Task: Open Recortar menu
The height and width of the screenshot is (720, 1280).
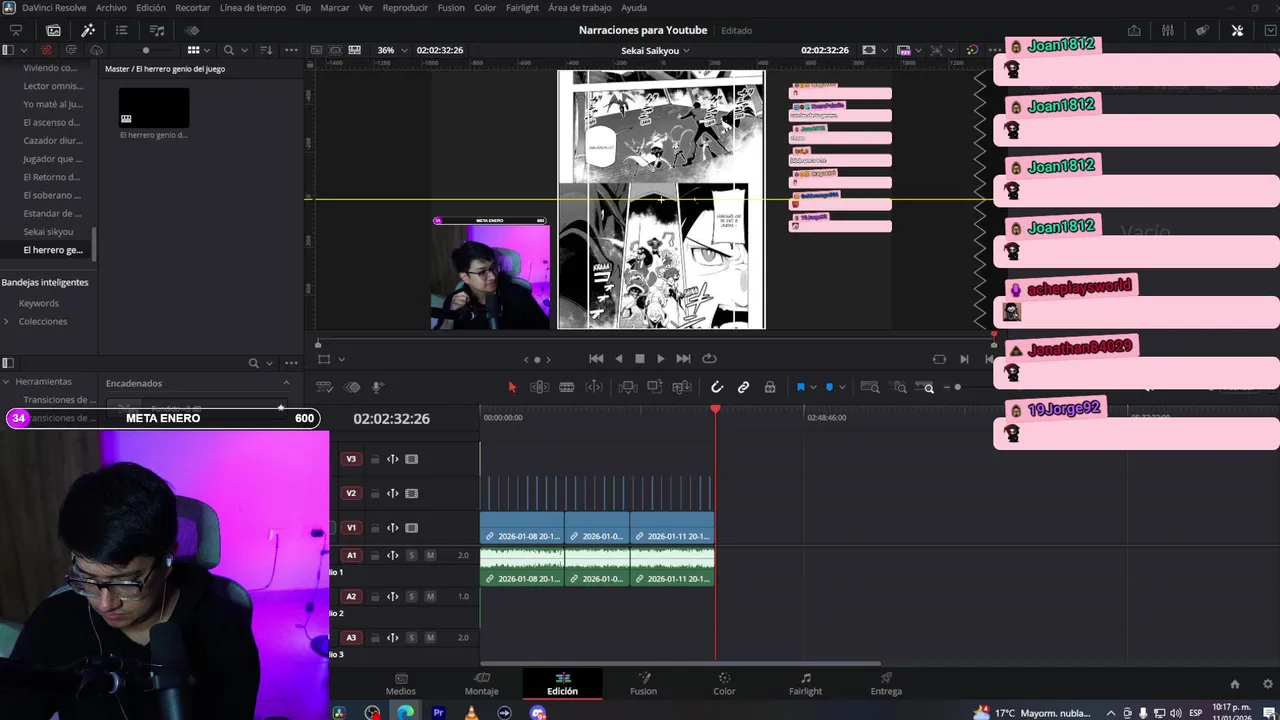Action: click(x=193, y=8)
